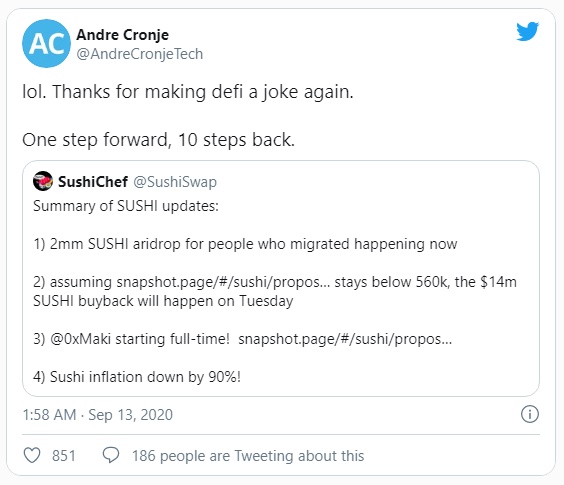The width and height of the screenshot is (564, 485).
Task: Open the snapshot.page link in item 3
Action: click(345, 339)
